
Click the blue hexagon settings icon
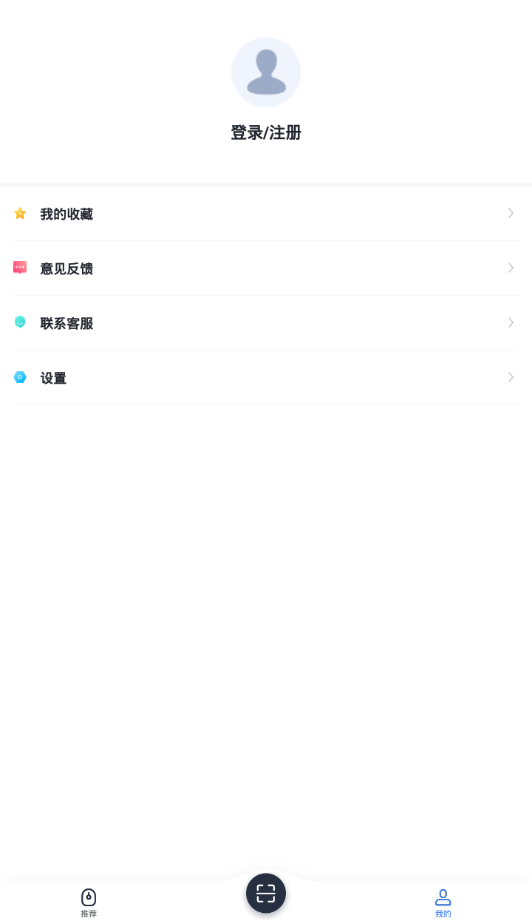[20, 377]
